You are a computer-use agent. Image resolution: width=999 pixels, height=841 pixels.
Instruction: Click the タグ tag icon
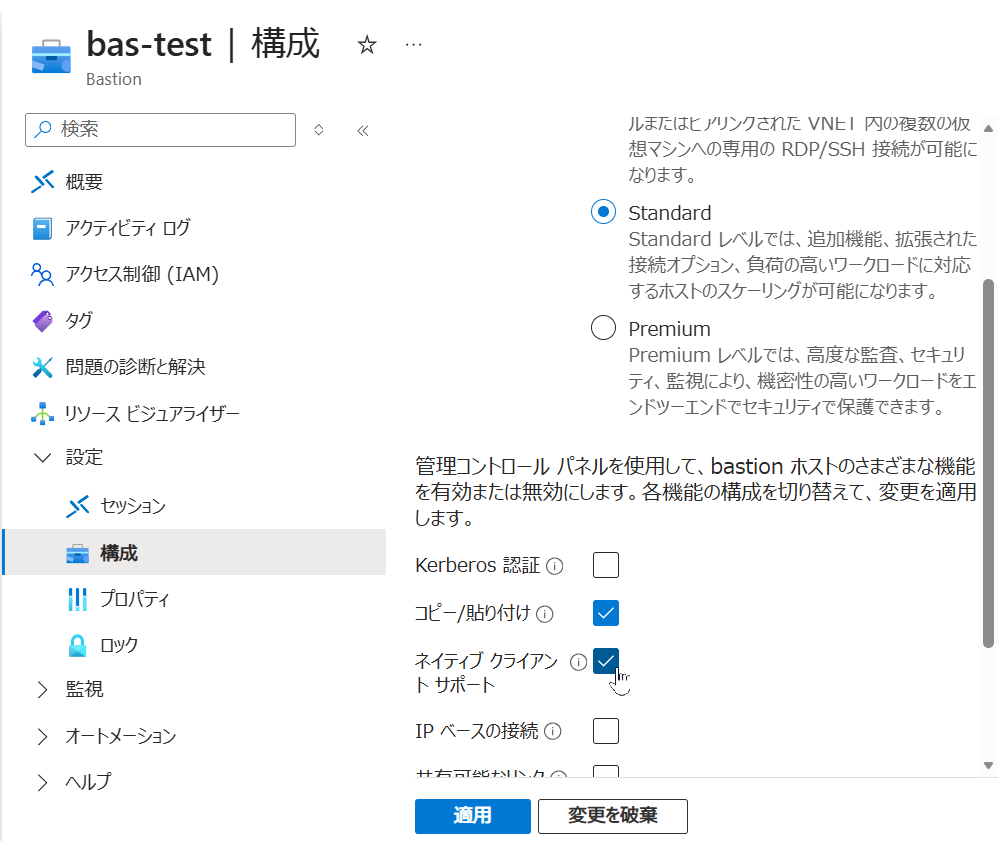(x=42, y=321)
